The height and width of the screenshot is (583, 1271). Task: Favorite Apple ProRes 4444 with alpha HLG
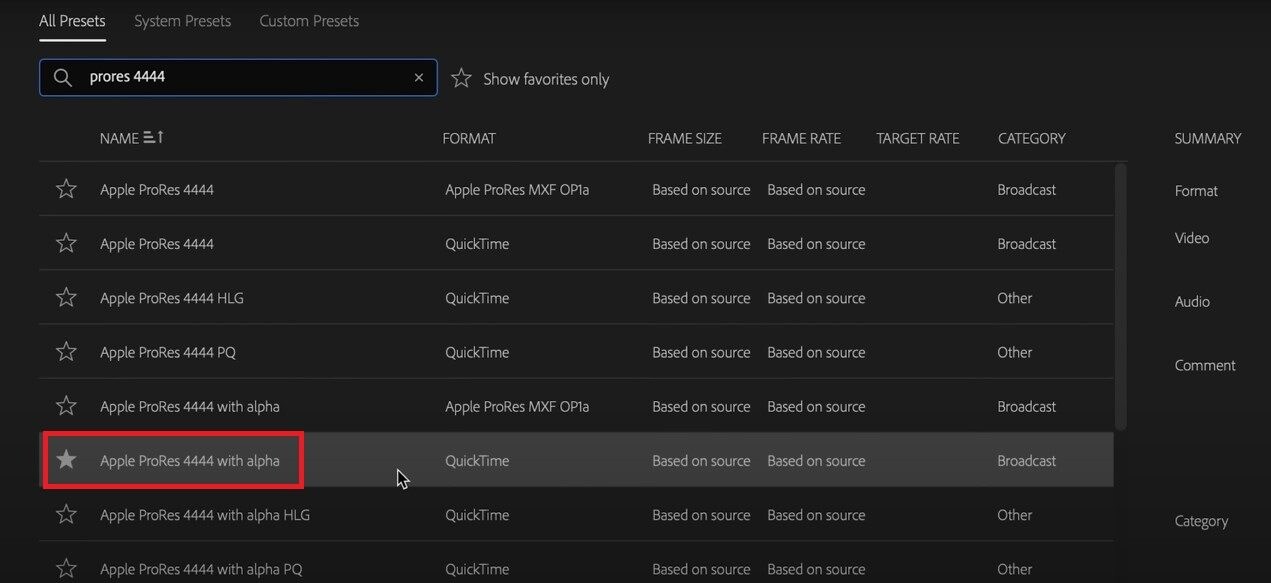66,514
